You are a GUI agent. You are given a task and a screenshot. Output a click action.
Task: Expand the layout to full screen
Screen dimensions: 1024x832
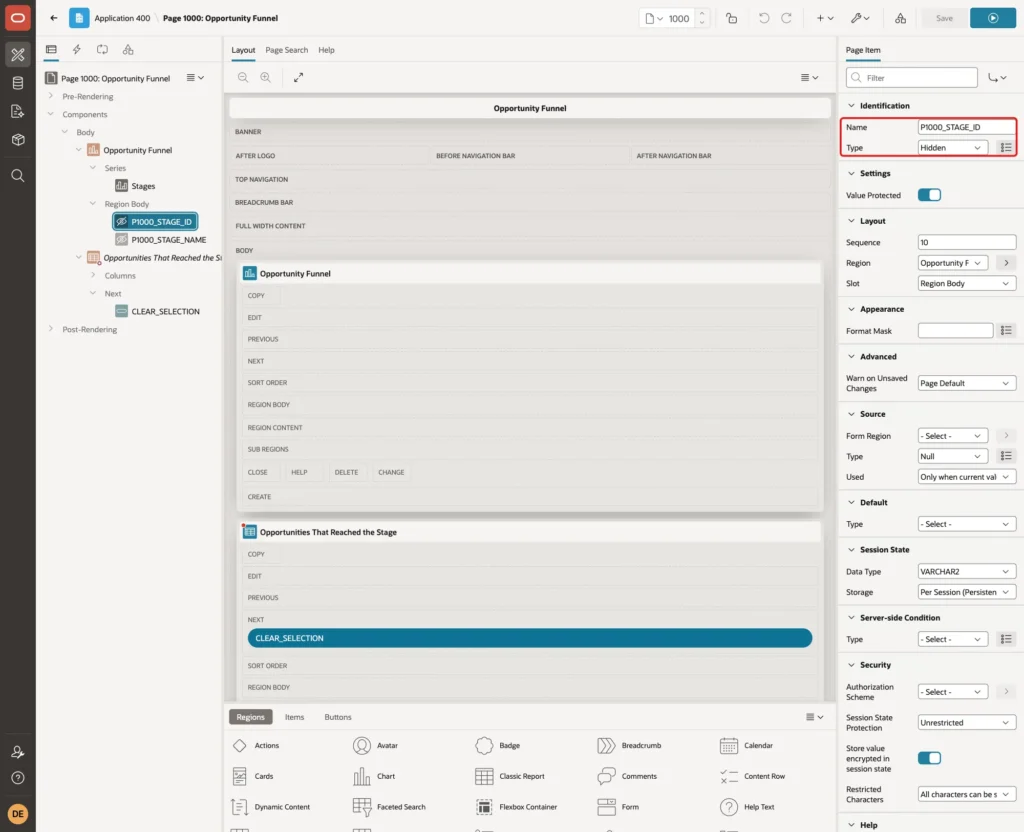298,77
